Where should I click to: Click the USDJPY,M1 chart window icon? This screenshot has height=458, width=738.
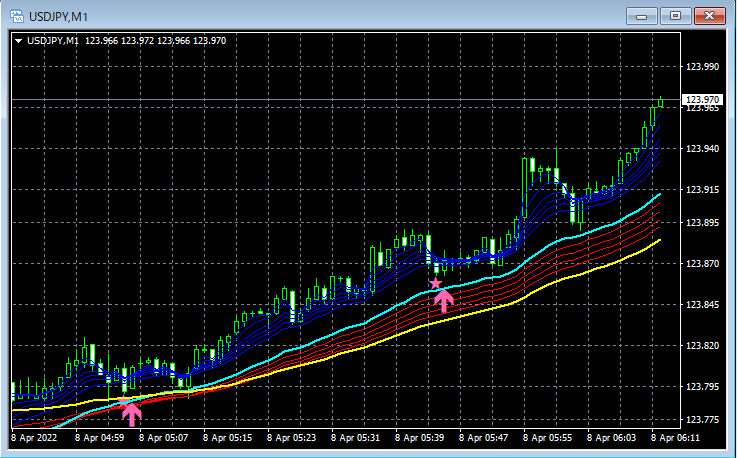click(17, 16)
